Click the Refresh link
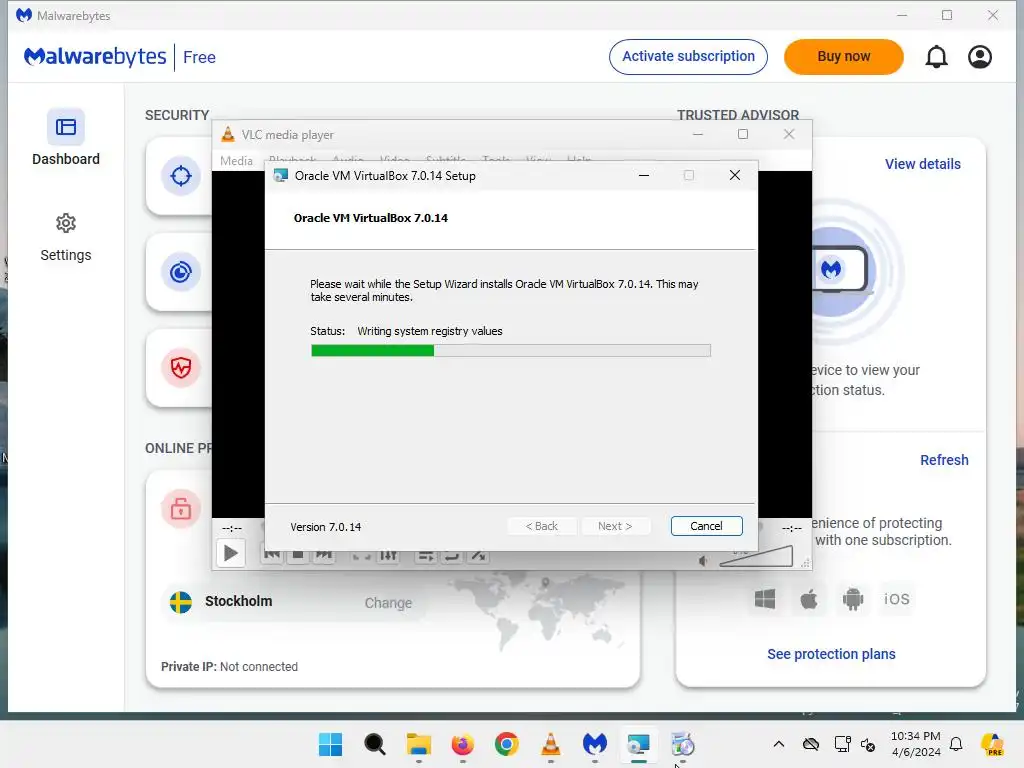The image size is (1024, 768). click(944, 460)
